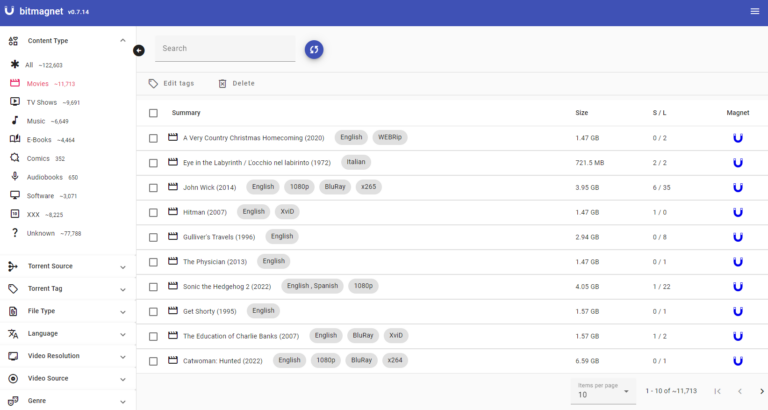768x410 pixels.
Task: Click the blue refresh results button
Action: pos(314,49)
